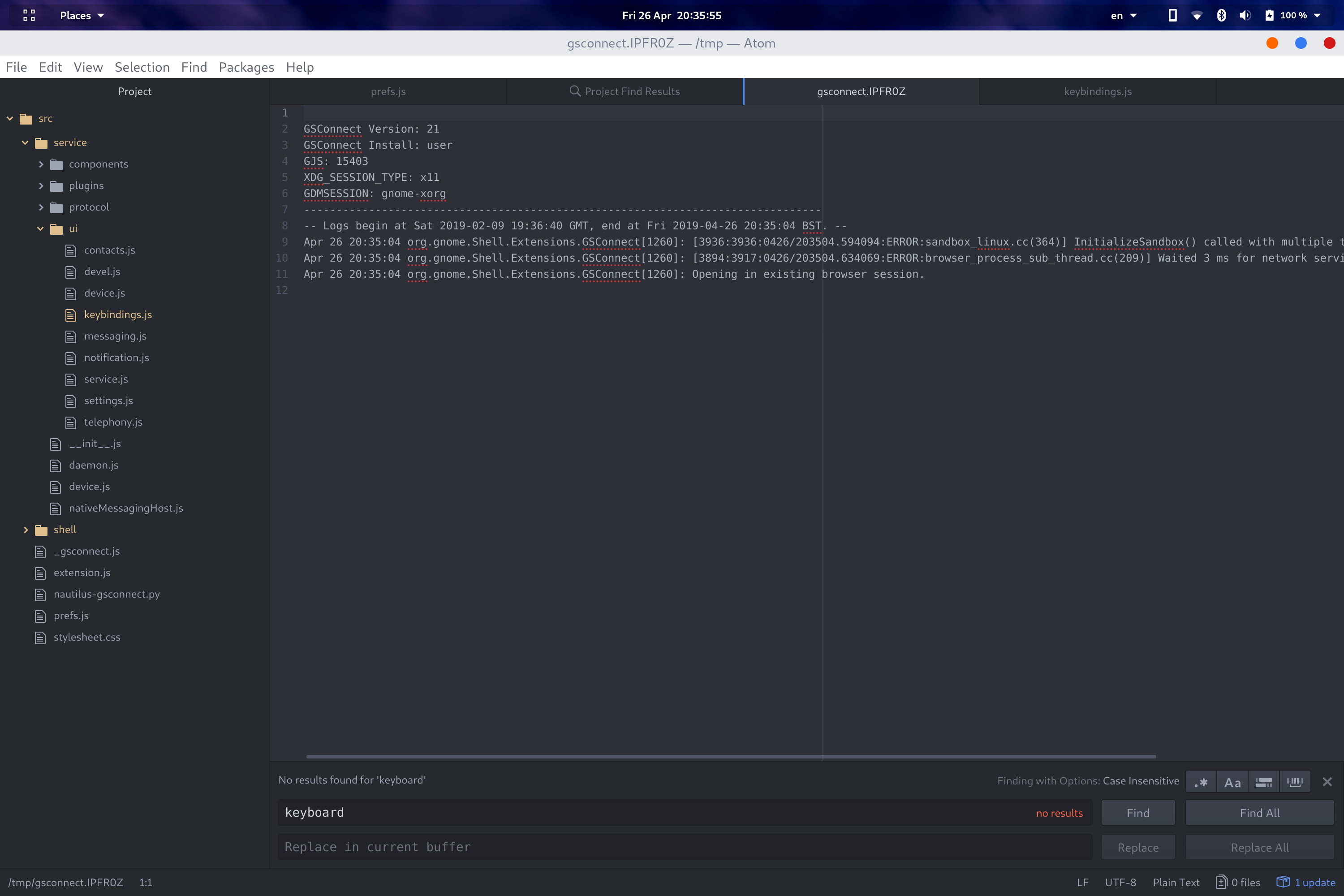Image resolution: width=1344 pixels, height=896 pixels.
Task: Click the Replace All button
Action: [x=1259, y=848]
